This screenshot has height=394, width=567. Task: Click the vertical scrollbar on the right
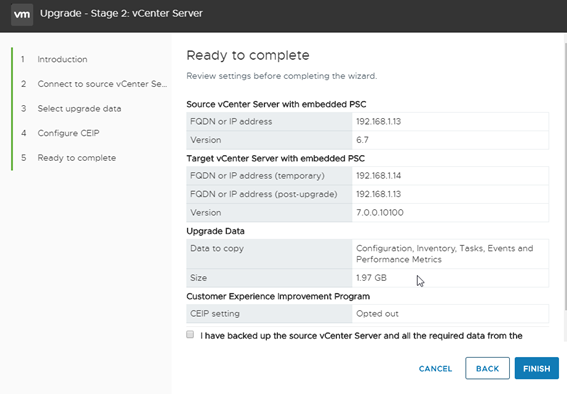565,173
